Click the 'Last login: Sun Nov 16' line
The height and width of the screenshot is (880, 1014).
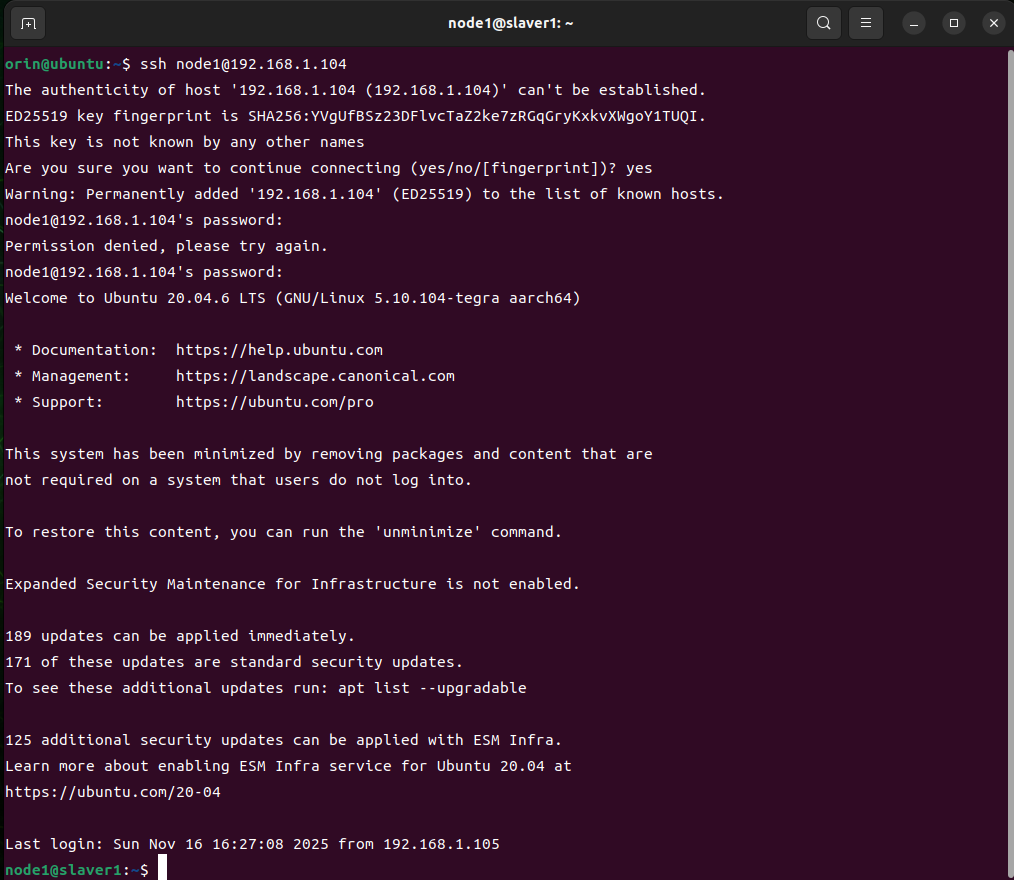click(252, 844)
